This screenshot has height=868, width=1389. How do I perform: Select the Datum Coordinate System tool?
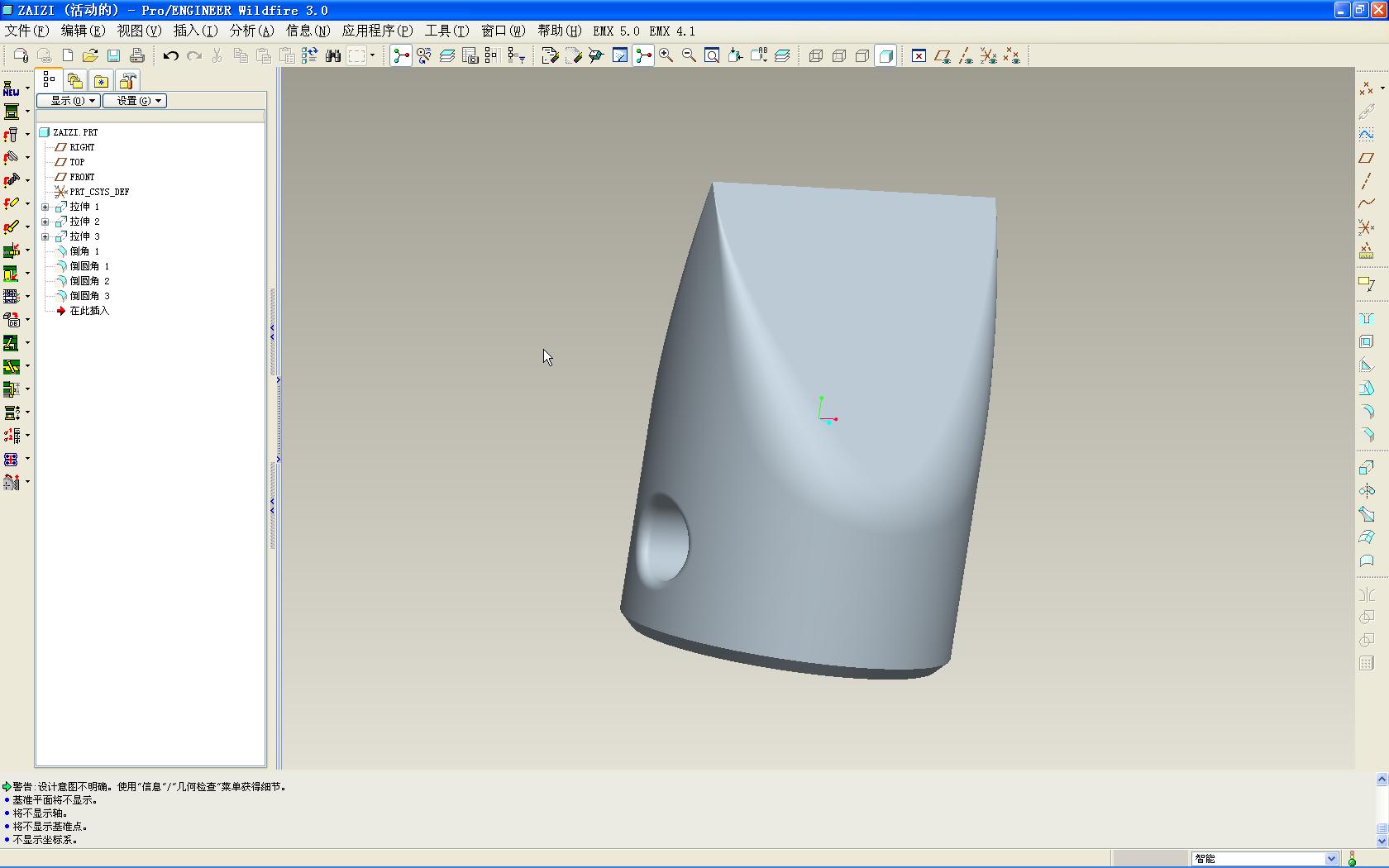pyautogui.click(x=1367, y=227)
